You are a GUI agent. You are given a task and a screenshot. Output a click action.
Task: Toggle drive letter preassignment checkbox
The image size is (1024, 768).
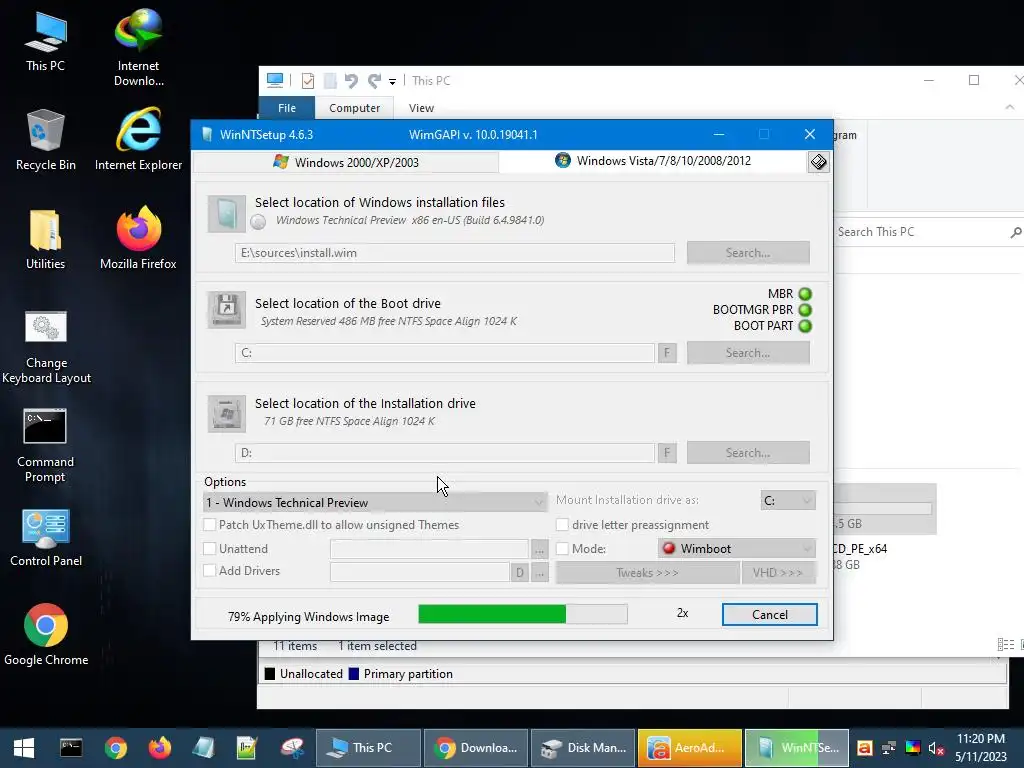pyautogui.click(x=562, y=524)
